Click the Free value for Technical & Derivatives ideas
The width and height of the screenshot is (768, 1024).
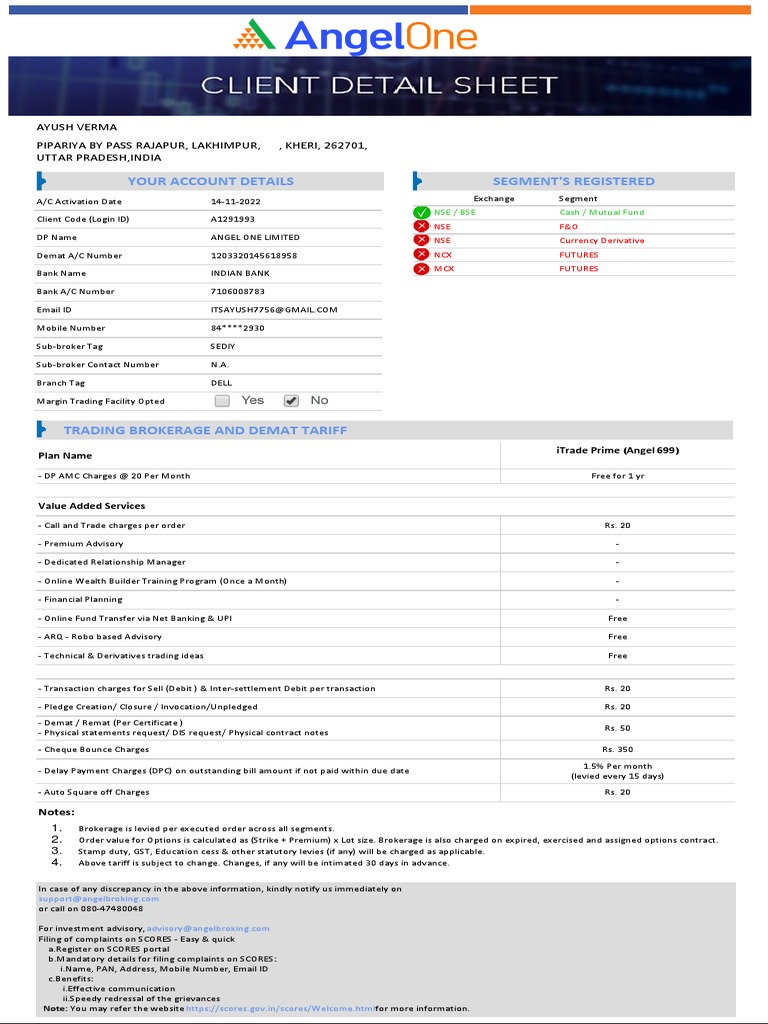617,656
